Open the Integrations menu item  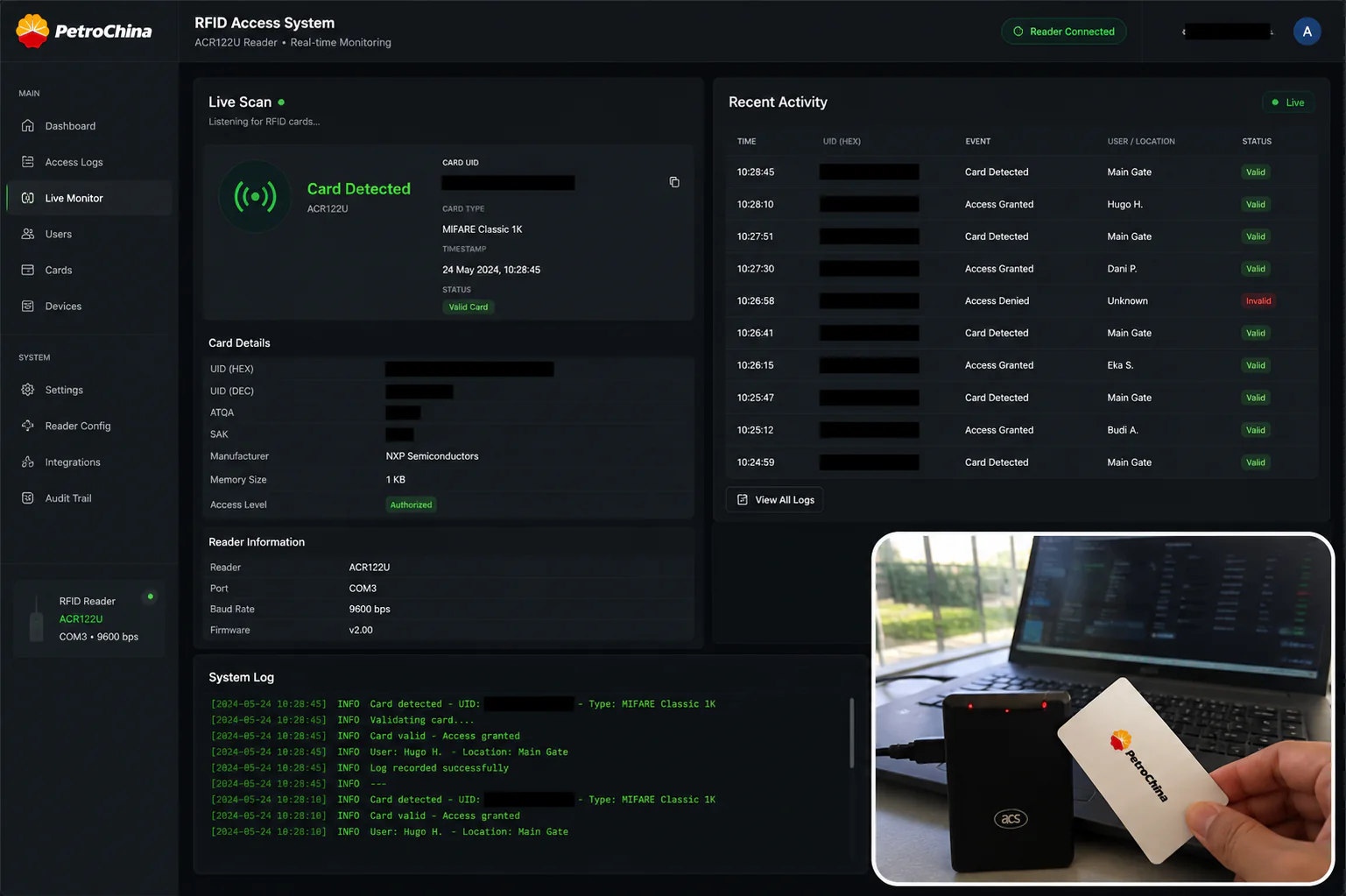click(88, 462)
